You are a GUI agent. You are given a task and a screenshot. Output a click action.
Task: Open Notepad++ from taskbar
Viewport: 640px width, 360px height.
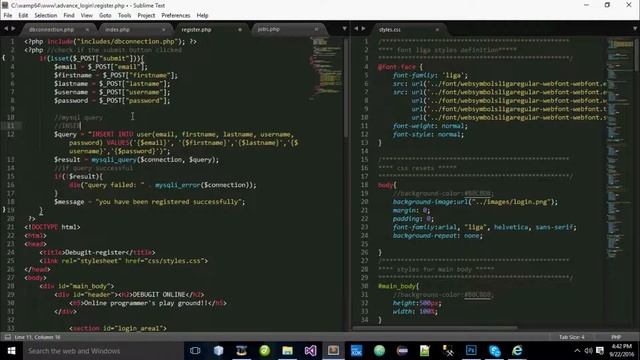point(425,351)
